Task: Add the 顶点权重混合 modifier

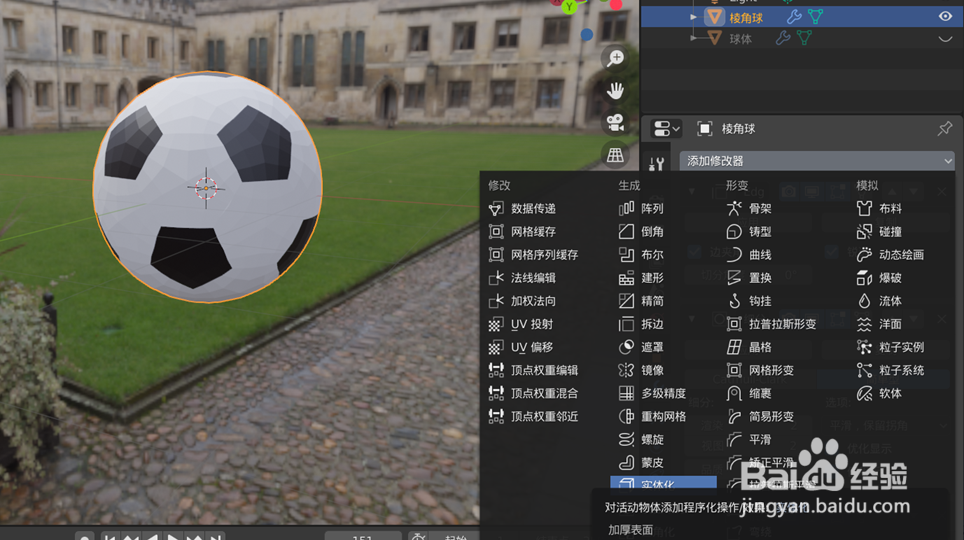Action: click(533, 393)
